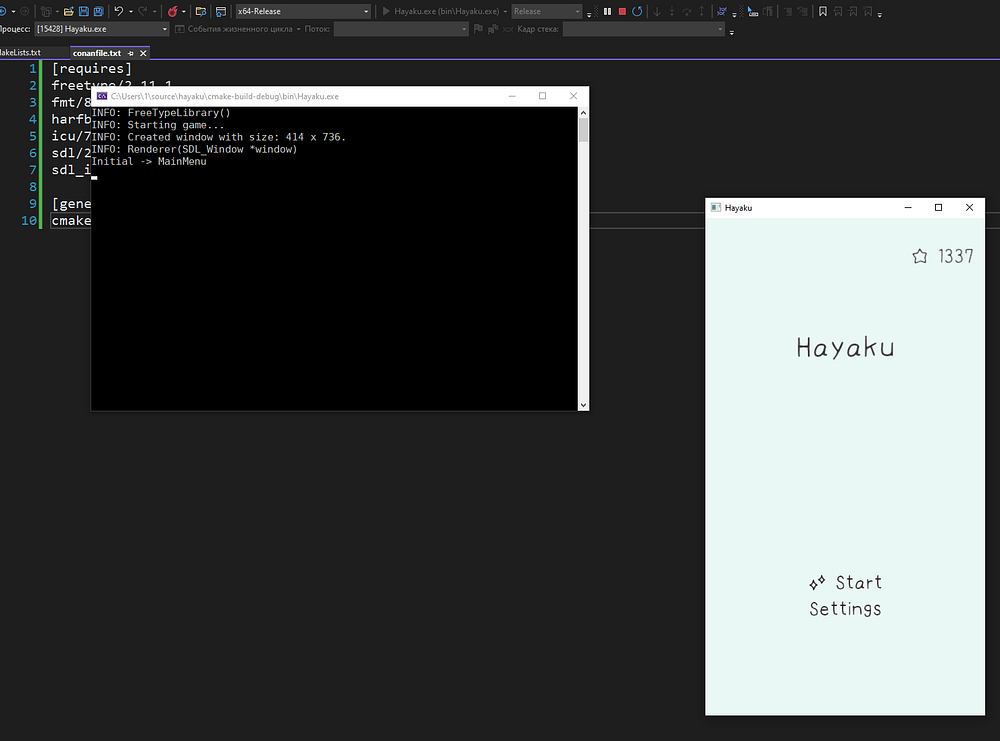Click the Open File folder icon
Screen dimensions: 1000x741
click(x=68, y=11)
